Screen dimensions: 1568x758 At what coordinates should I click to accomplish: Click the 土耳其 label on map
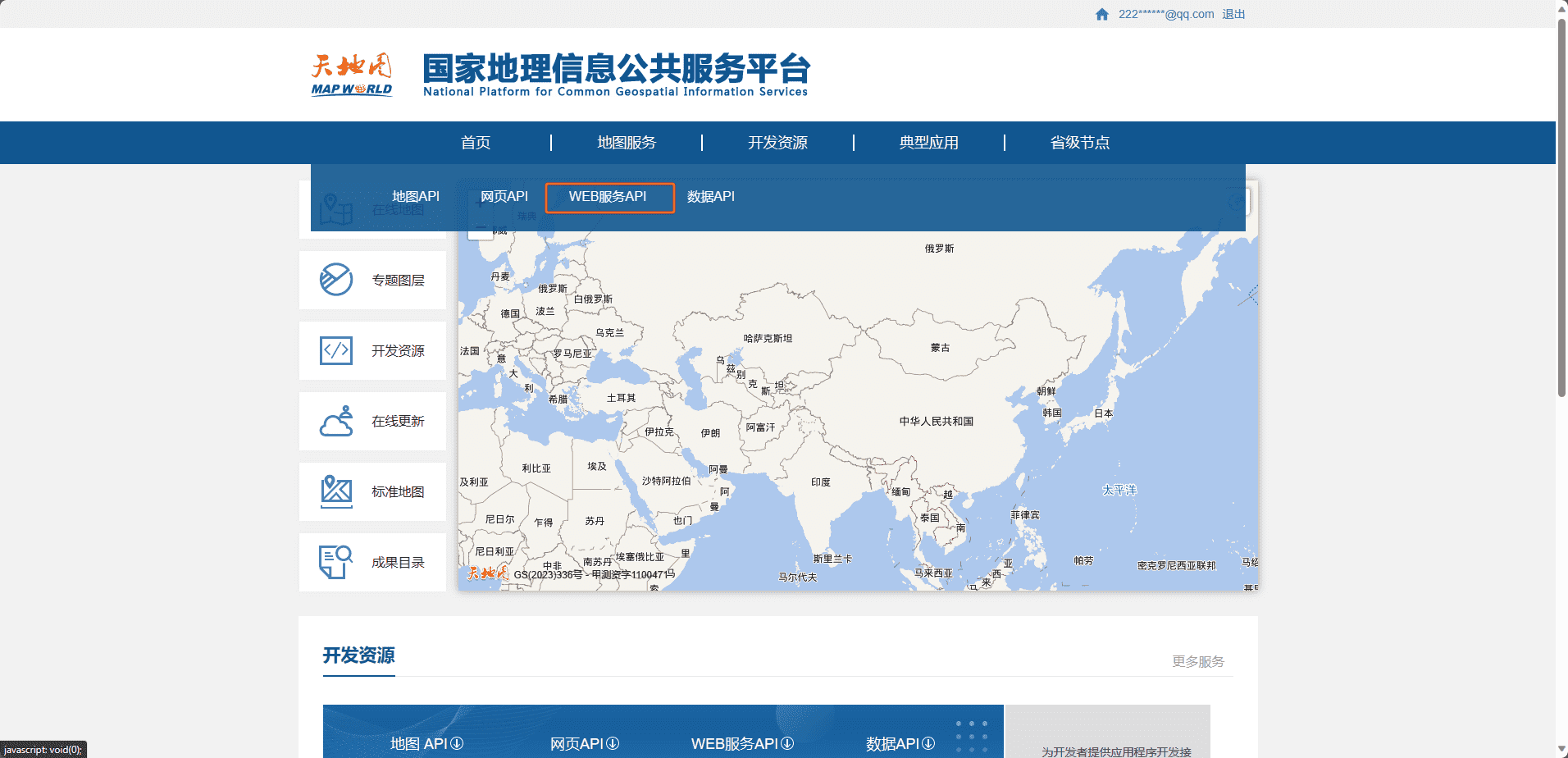point(621,398)
